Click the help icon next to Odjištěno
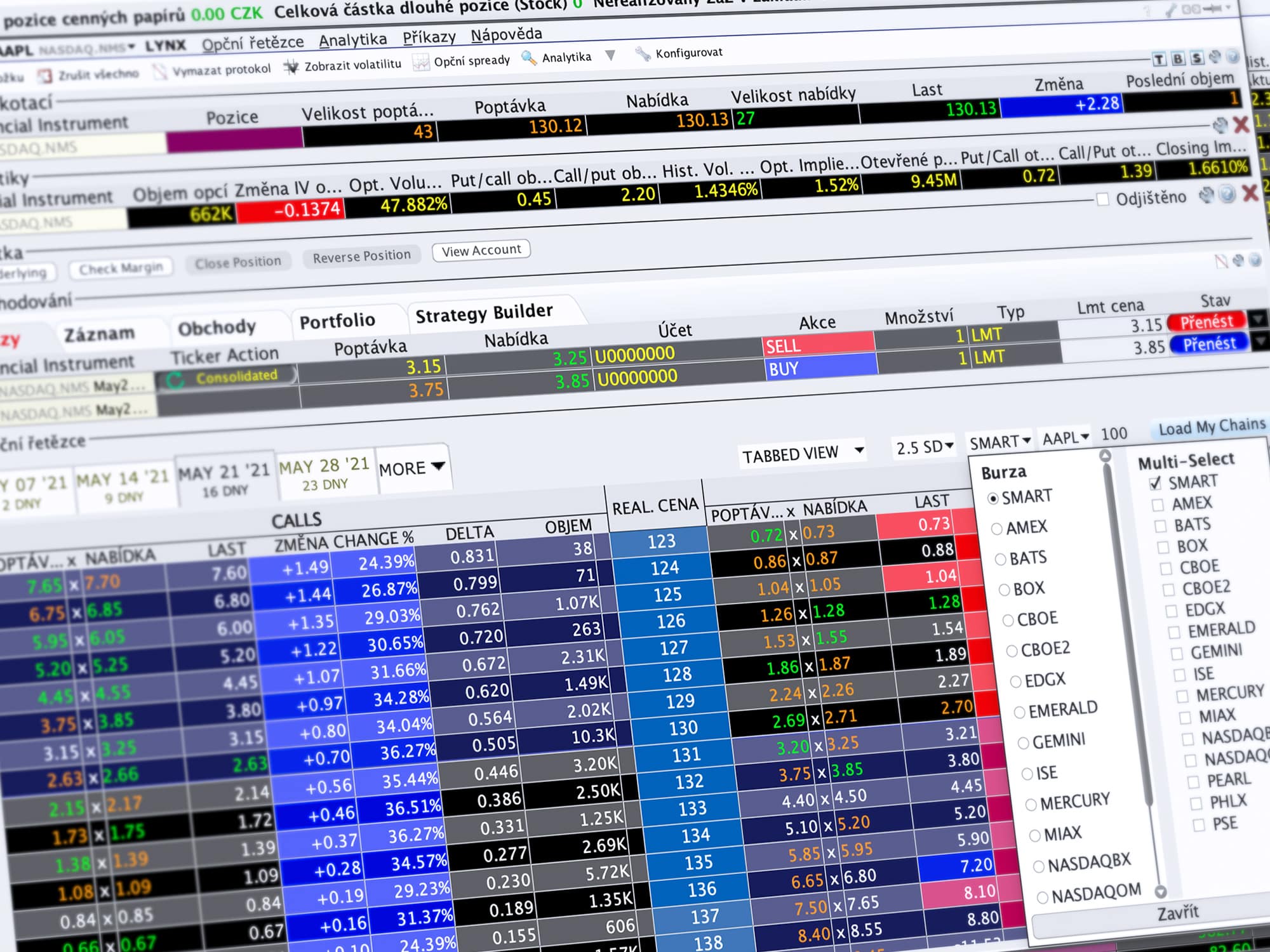This screenshot has width=1270, height=952. (x=1227, y=194)
